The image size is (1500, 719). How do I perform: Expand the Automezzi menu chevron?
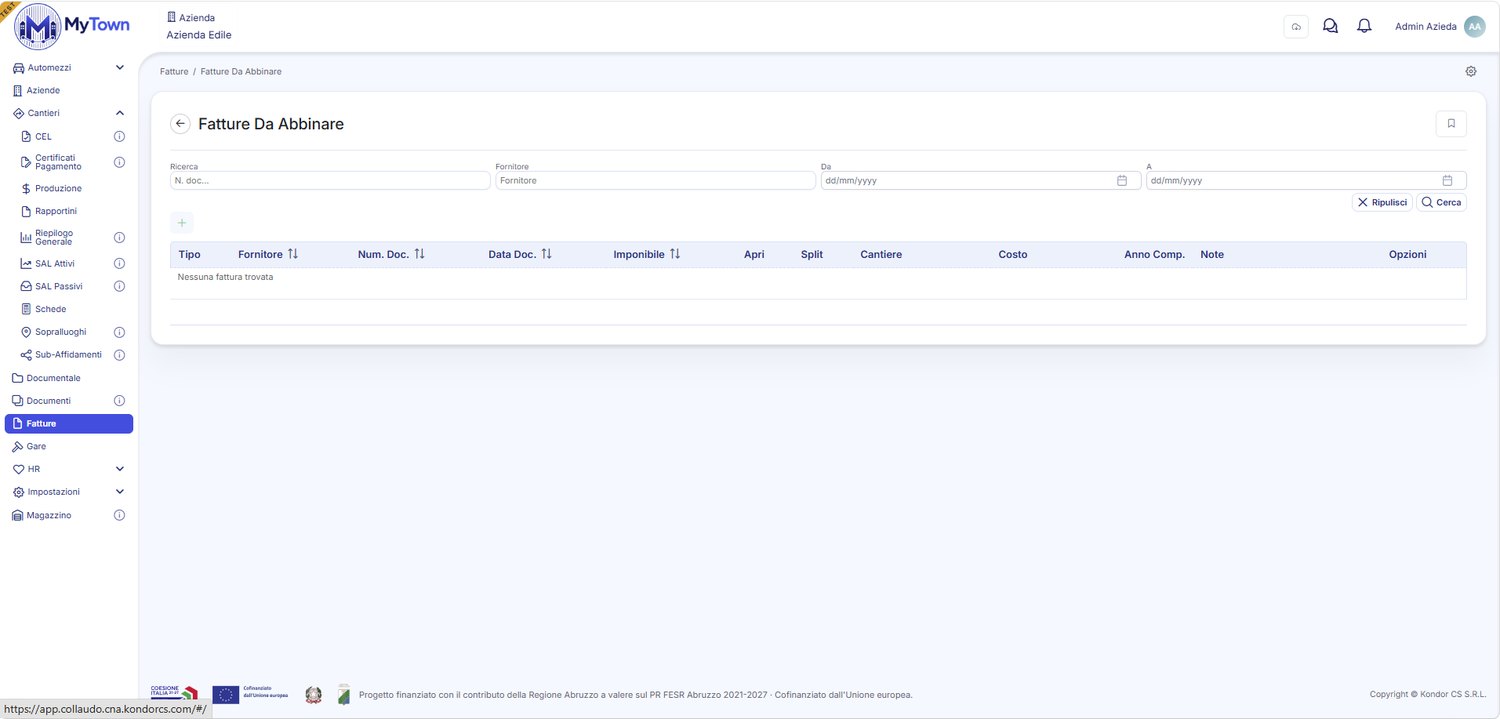coord(120,68)
